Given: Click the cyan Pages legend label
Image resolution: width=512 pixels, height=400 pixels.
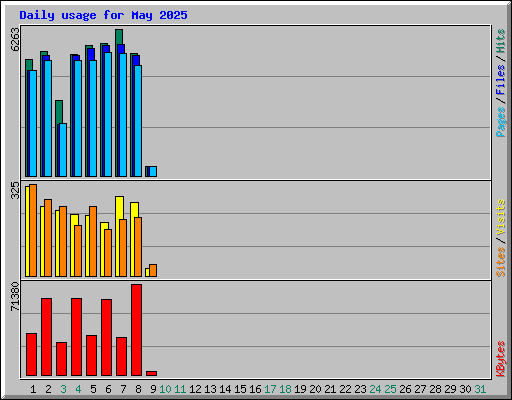Looking at the screenshot, I should (x=501, y=122).
